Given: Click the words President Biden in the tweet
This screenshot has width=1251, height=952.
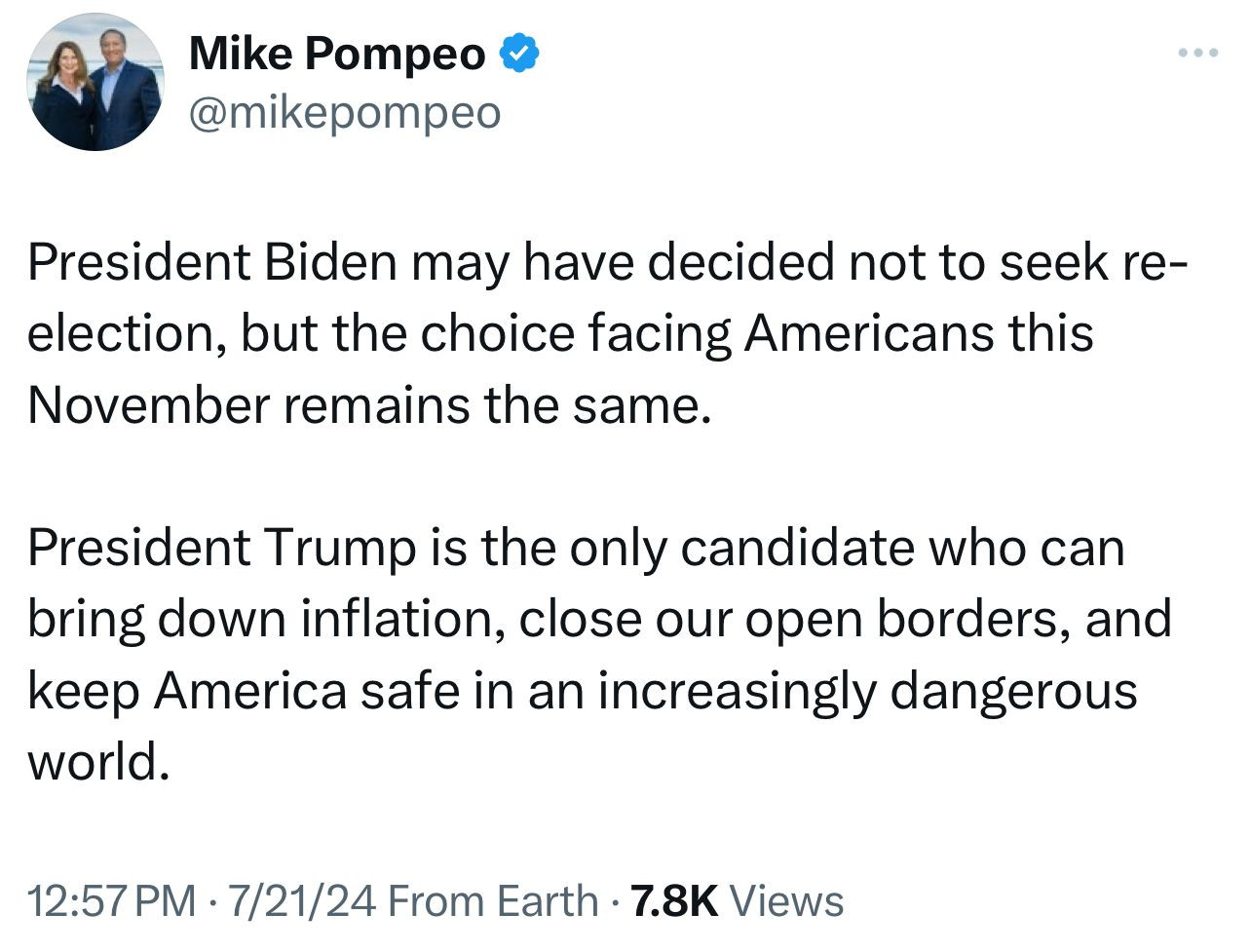Looking at the screenshot, I should 212,262.
